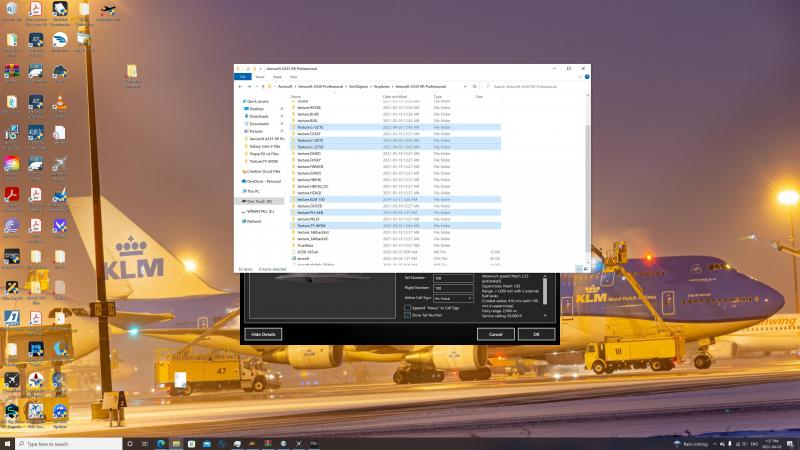
Task: Select Quick access in navigation pane
Action: coord(258,102)
